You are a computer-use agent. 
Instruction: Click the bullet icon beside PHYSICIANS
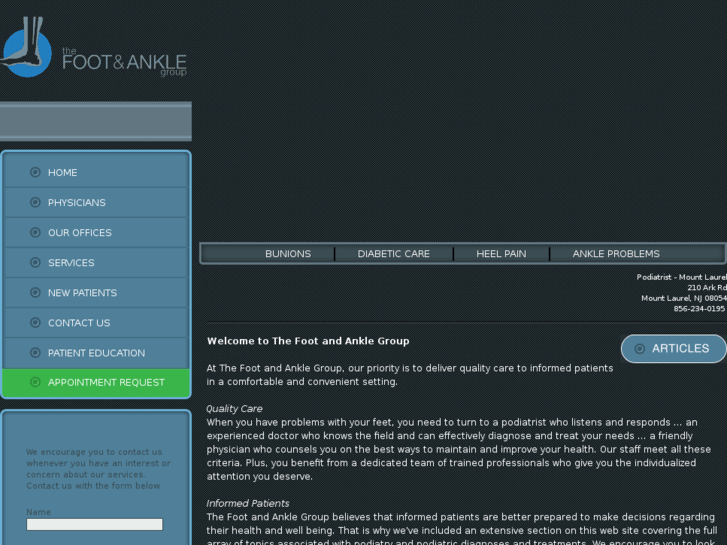[x=35, y=202]
